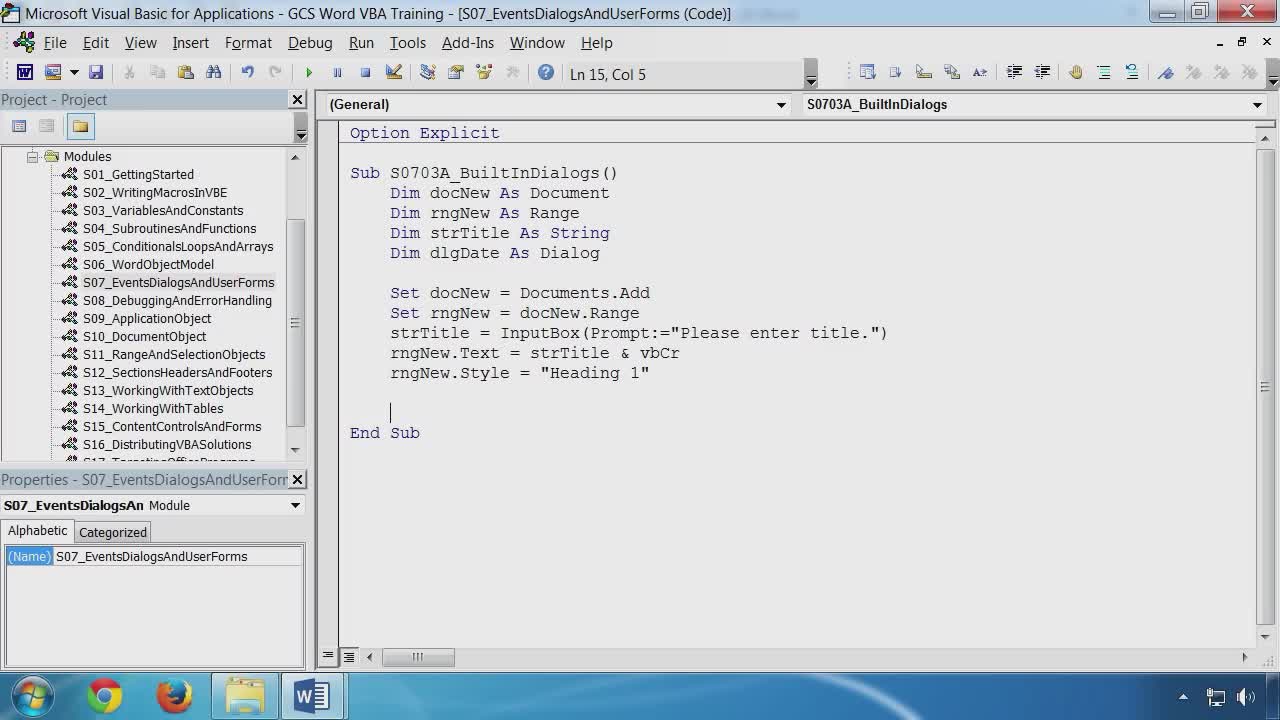
Task: Run the macro with the green play icon
Action: [x=309, y=72]
